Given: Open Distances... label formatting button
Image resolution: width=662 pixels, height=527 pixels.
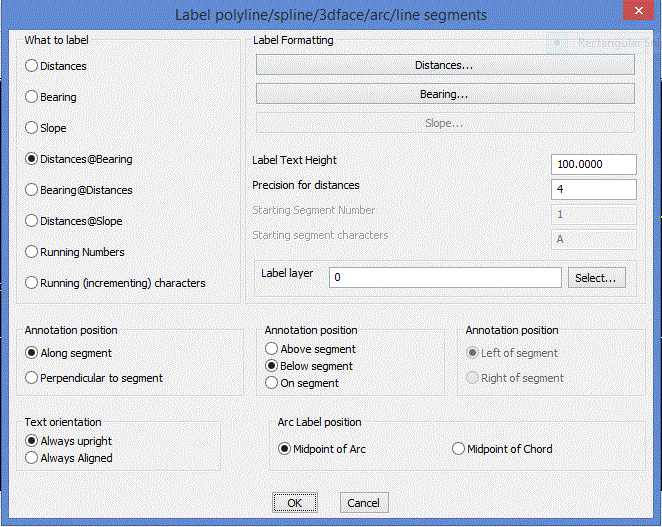Looking at the screenshot, I should click(x=445, y=65).
